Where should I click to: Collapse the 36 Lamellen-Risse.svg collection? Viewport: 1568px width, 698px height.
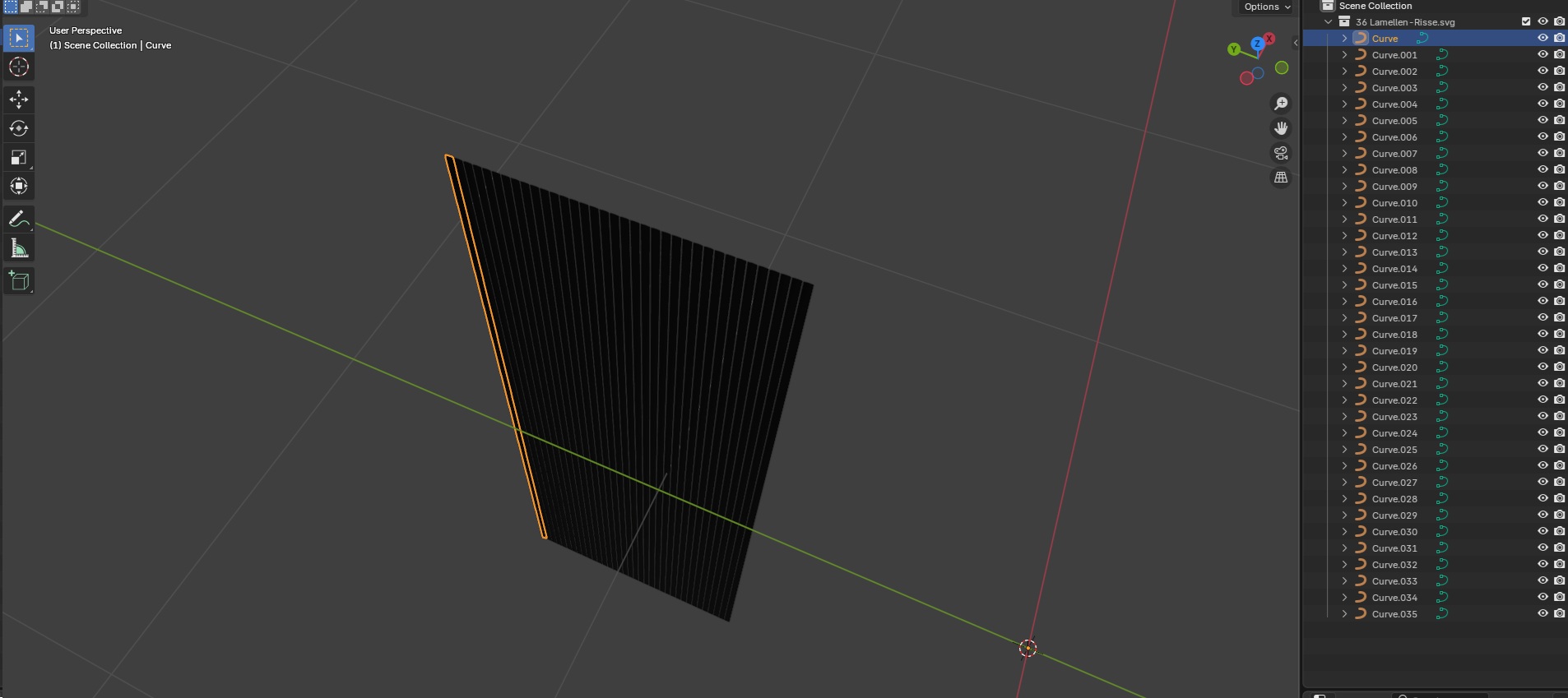[x=1328, y=21]
